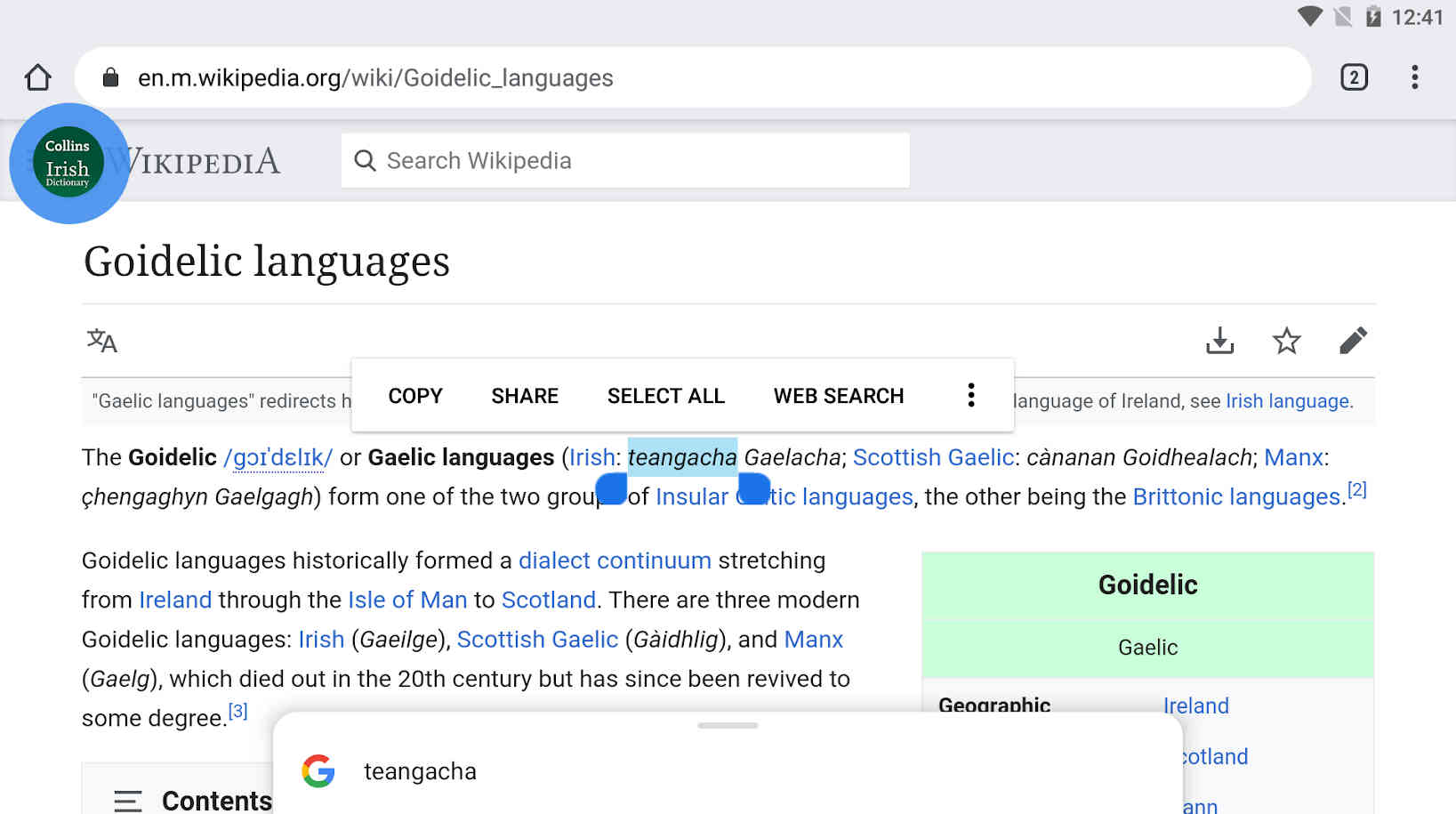1456x814 pixels.
Task: Tap the left text selection handle
Action: (611, 488)
